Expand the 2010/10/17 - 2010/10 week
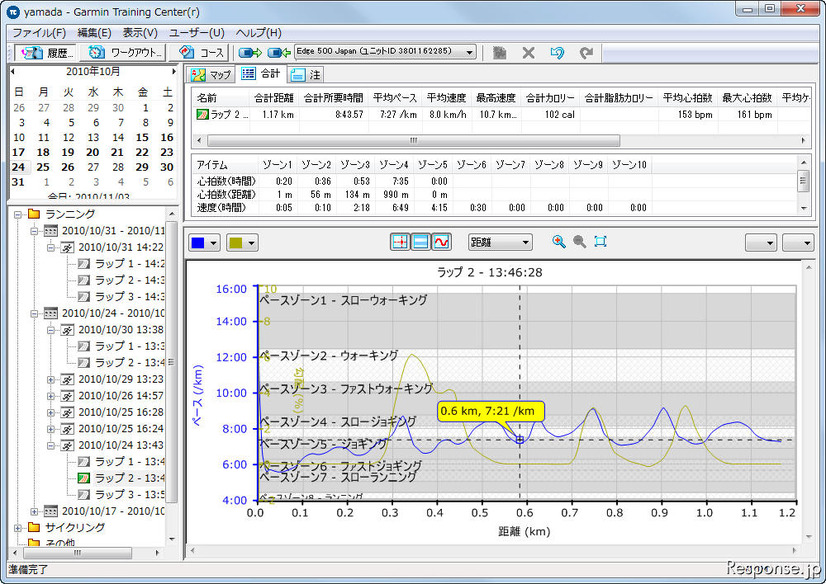 [x=34, y=511]
